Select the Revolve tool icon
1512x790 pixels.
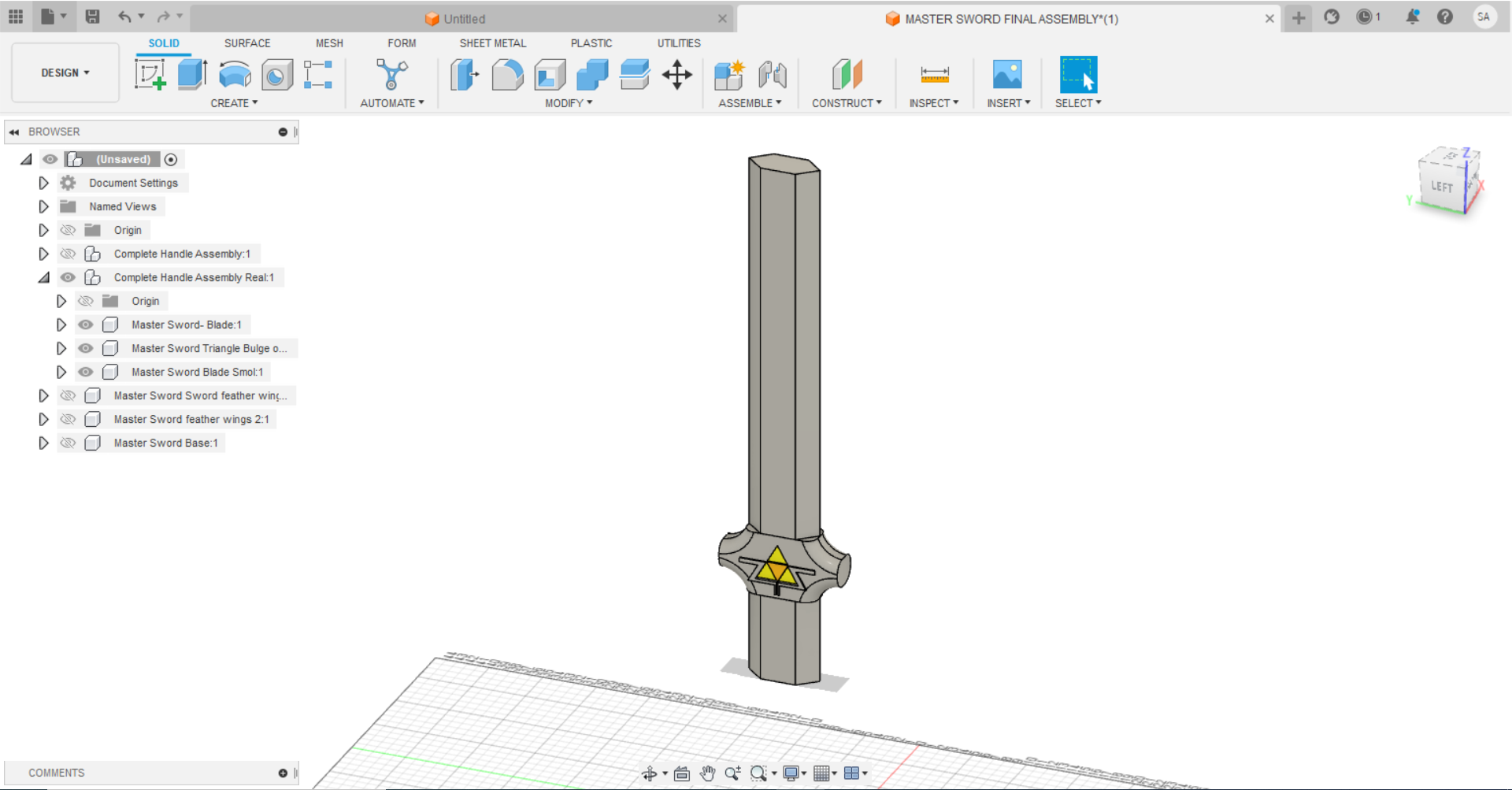235,75
